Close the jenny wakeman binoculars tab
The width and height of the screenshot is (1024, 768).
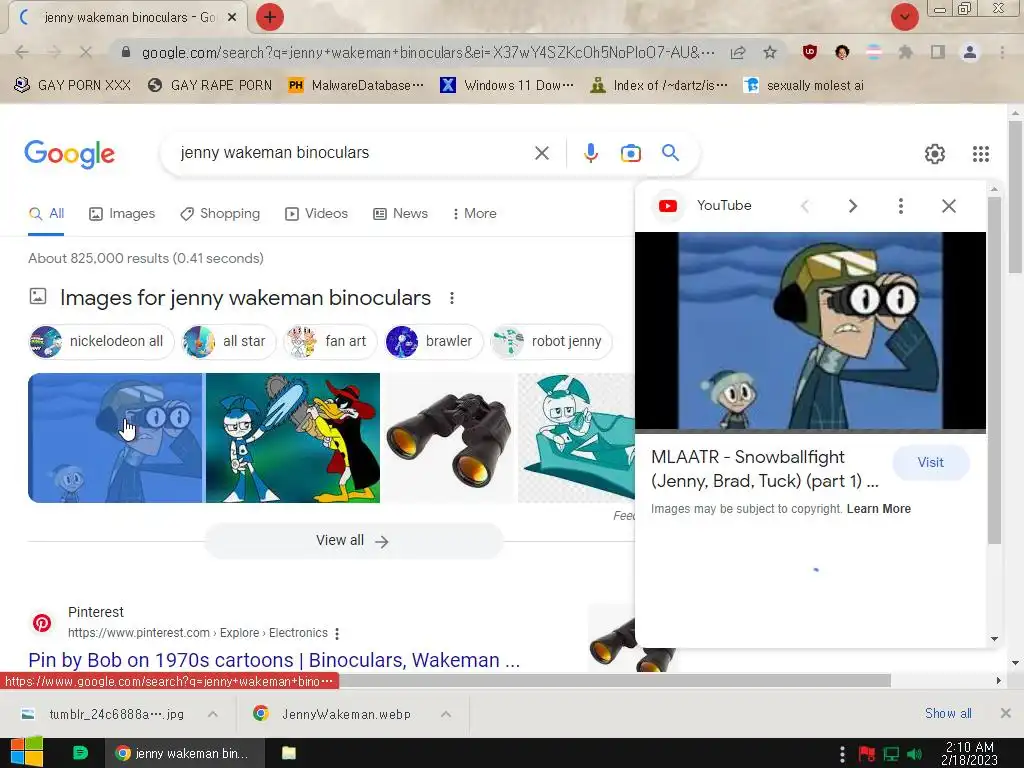coord(232,18)
